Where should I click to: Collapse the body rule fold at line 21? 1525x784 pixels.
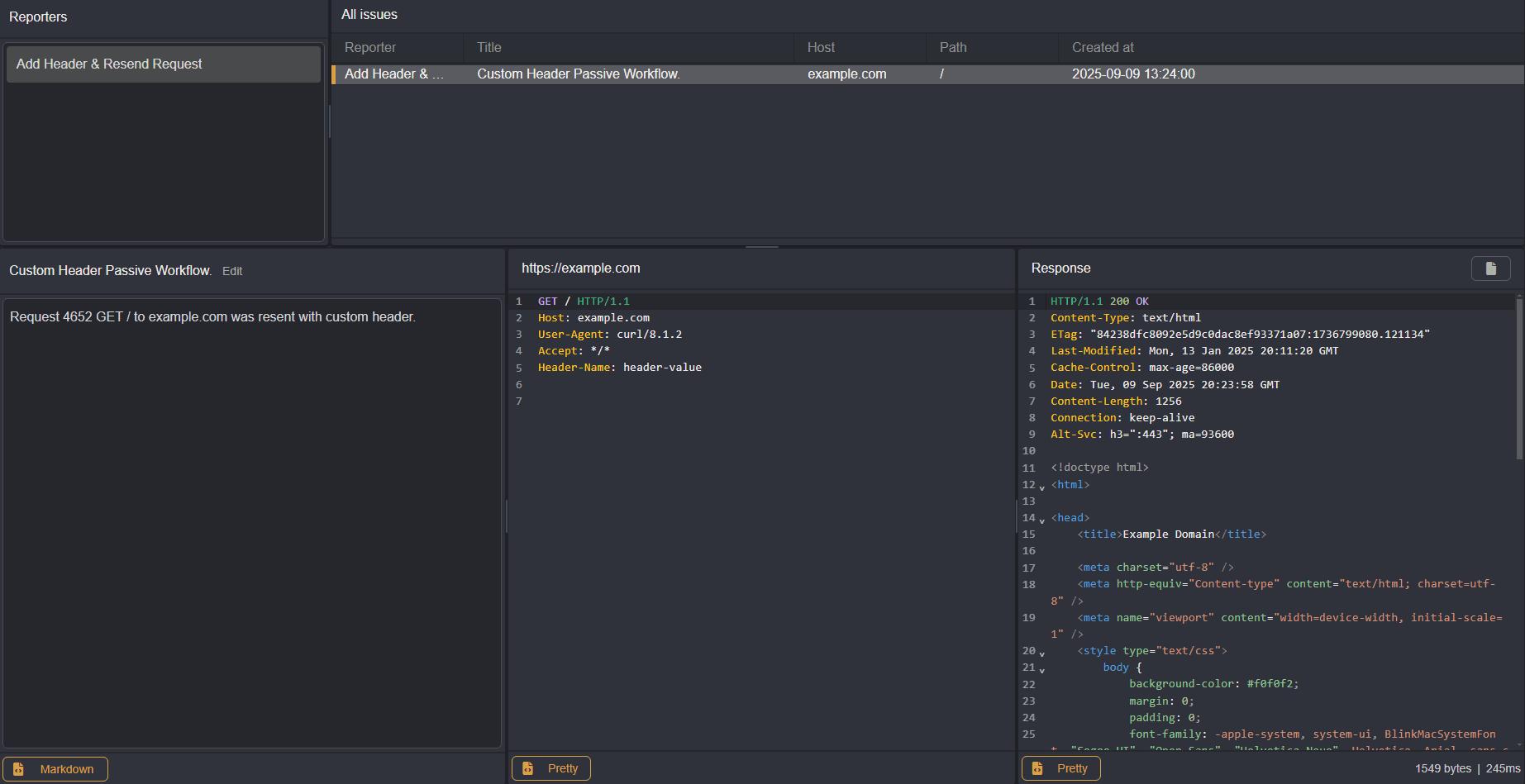pyautogui.click(x=1041, y=670)
